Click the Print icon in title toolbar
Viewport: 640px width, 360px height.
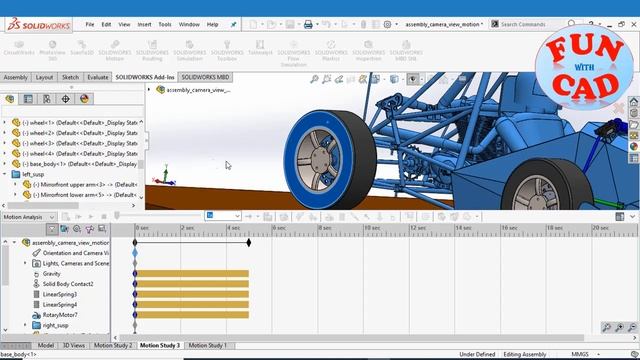pyautogui.click(x=308, y=24)
